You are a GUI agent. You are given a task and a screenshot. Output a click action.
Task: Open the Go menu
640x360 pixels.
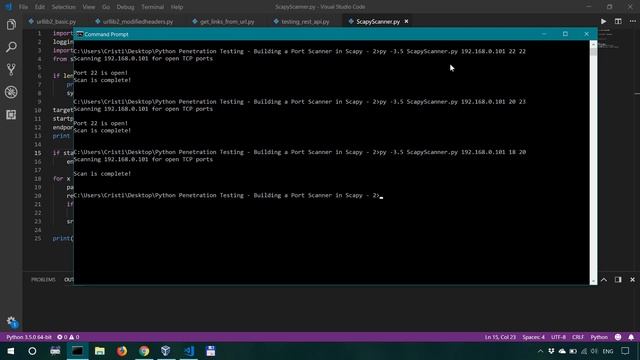tap(106, 7)
